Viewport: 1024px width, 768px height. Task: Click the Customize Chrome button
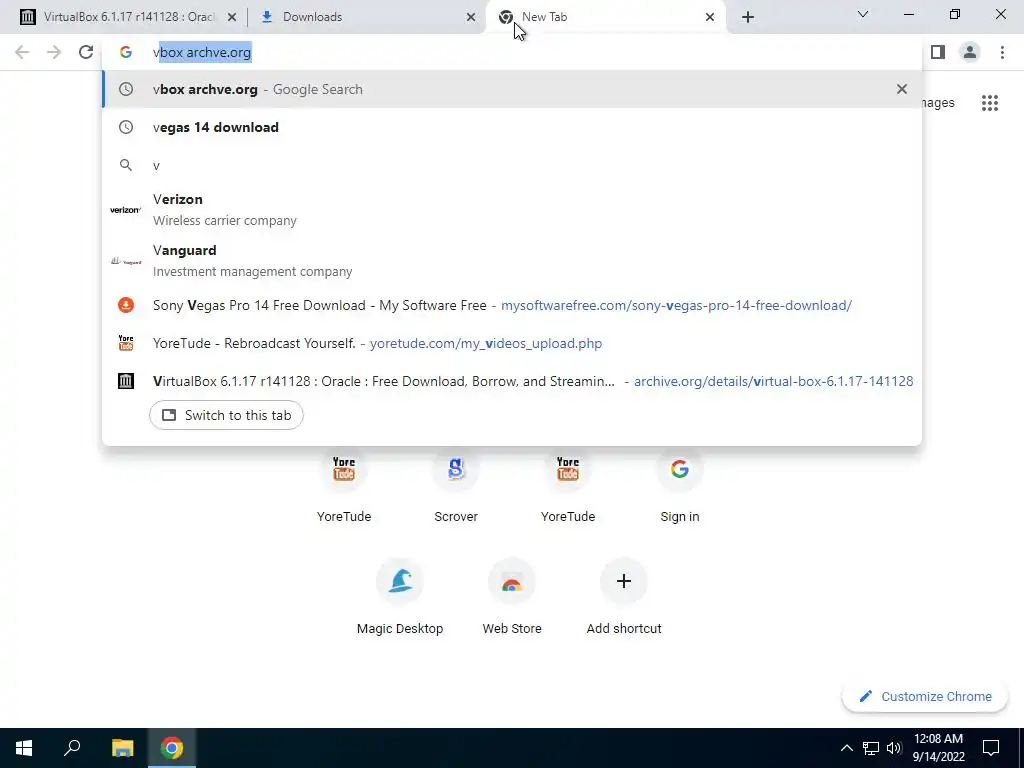tap(925, 697)
